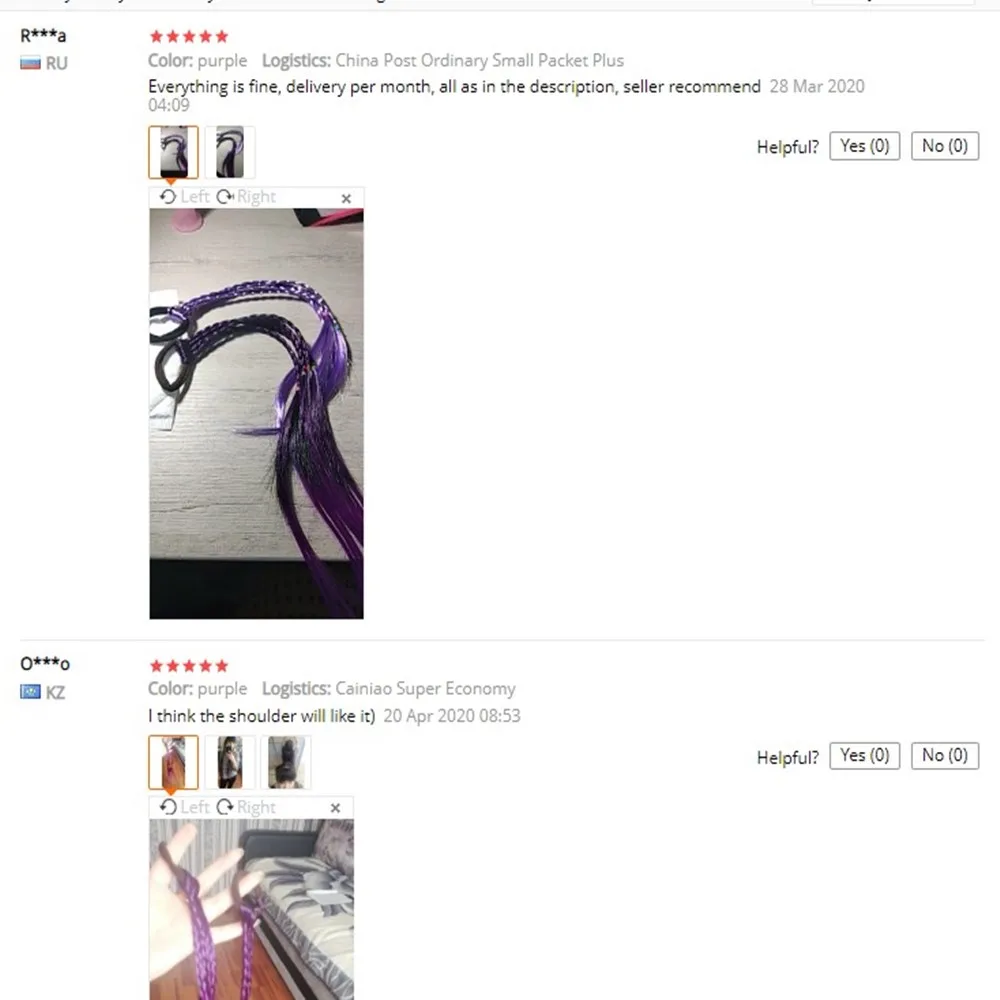Image resolution: width=1000 pixels, height=1000 pixels.
Task: Close R***a's expanded photo viewer
Action: [x=346, y=199]
